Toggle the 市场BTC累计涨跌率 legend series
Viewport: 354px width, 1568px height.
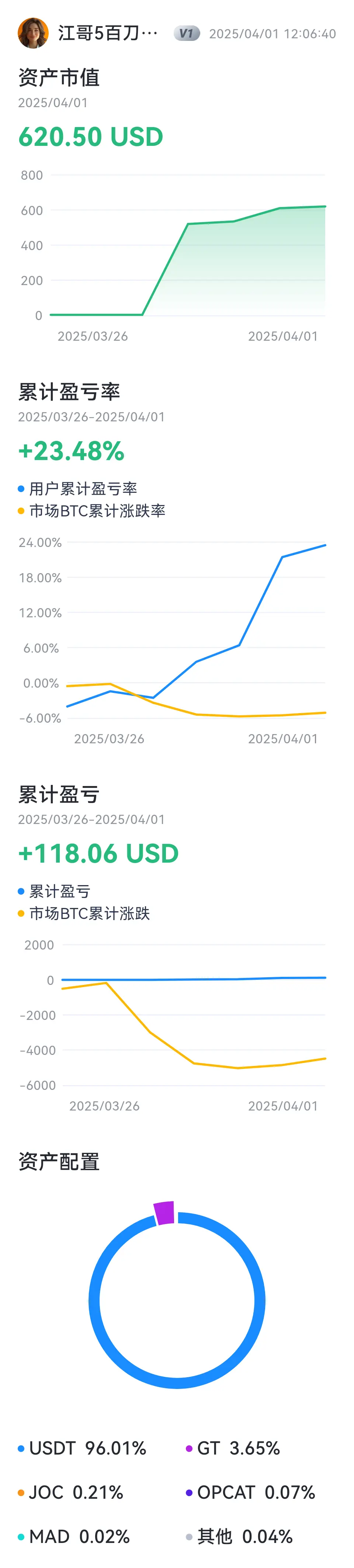click(x=91, y=511)
